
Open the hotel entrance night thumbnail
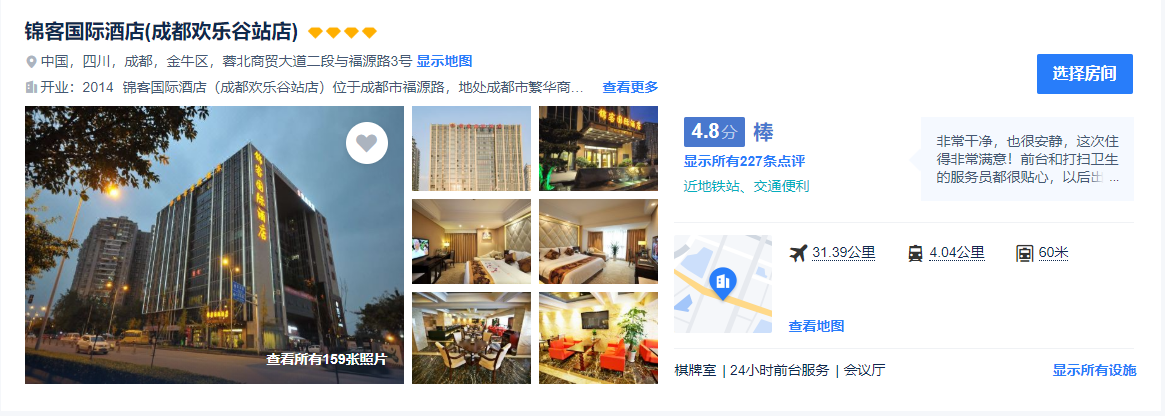click(x=598, y=149)
